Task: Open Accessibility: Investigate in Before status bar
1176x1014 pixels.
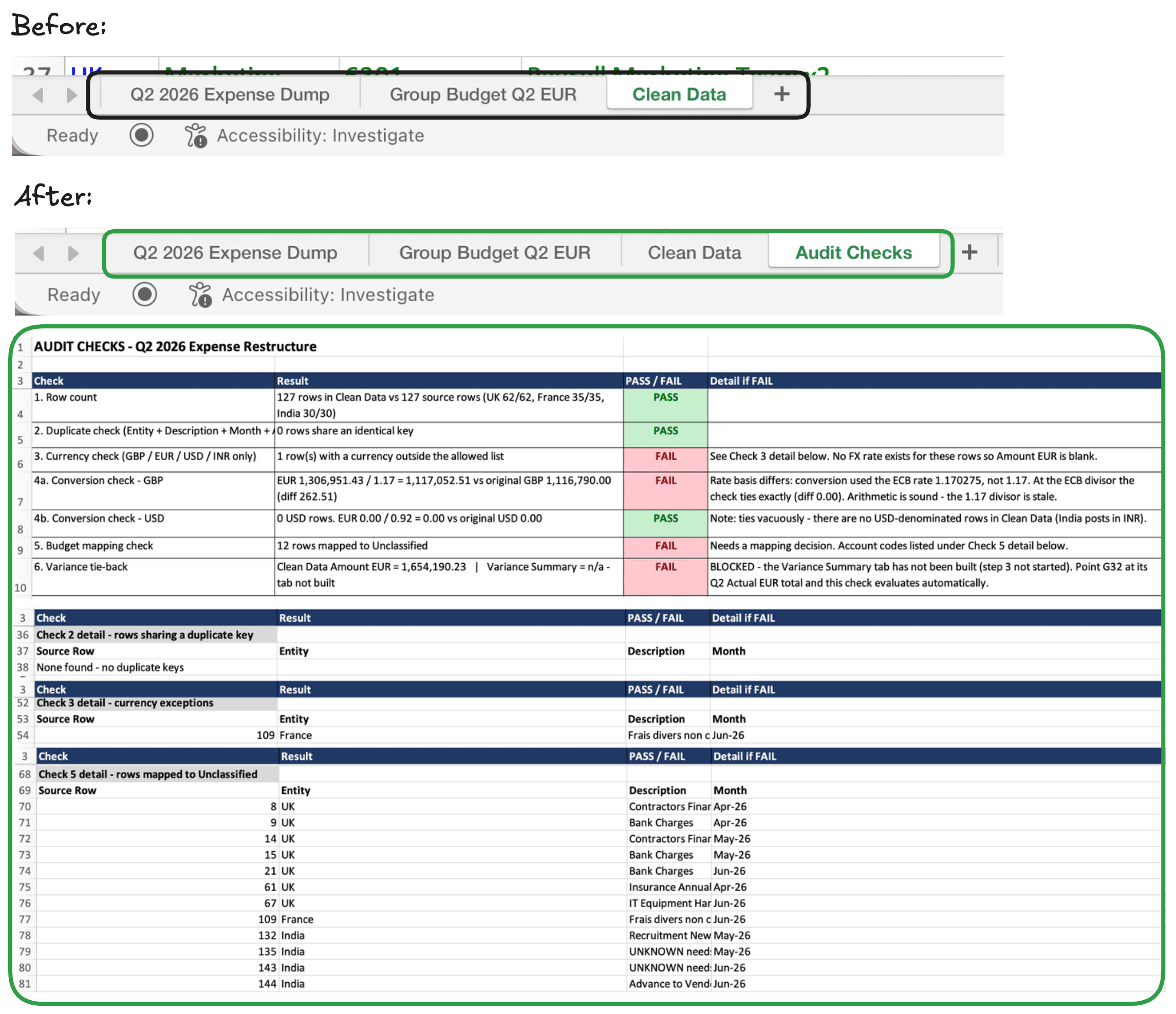Action: [304, 135]
